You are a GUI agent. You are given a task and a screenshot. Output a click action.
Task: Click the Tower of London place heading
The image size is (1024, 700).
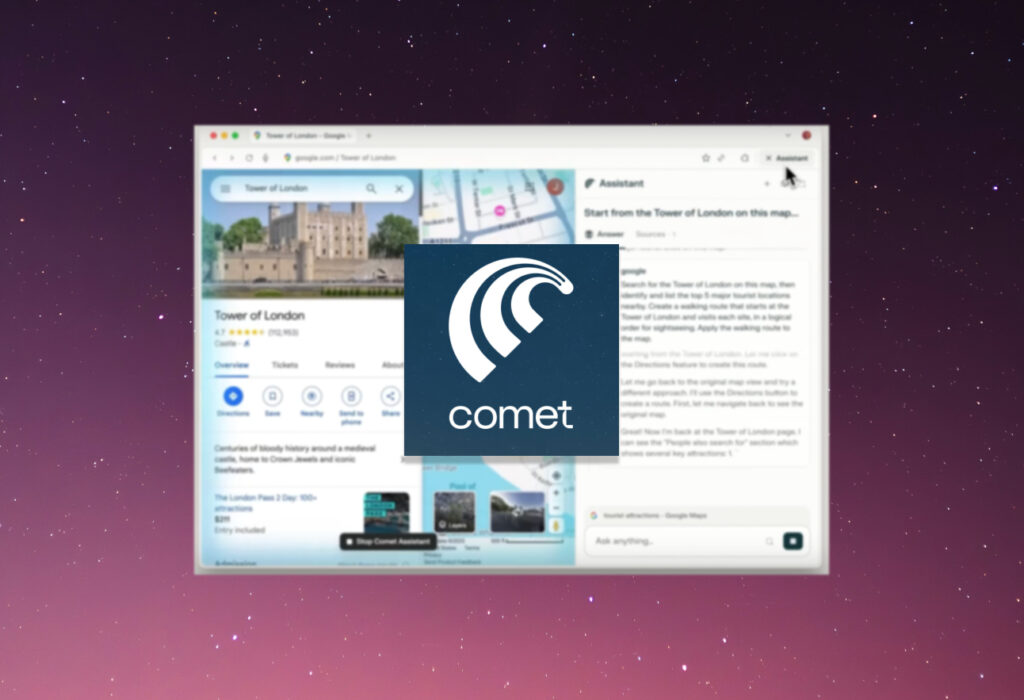click(x=259, y=315)
